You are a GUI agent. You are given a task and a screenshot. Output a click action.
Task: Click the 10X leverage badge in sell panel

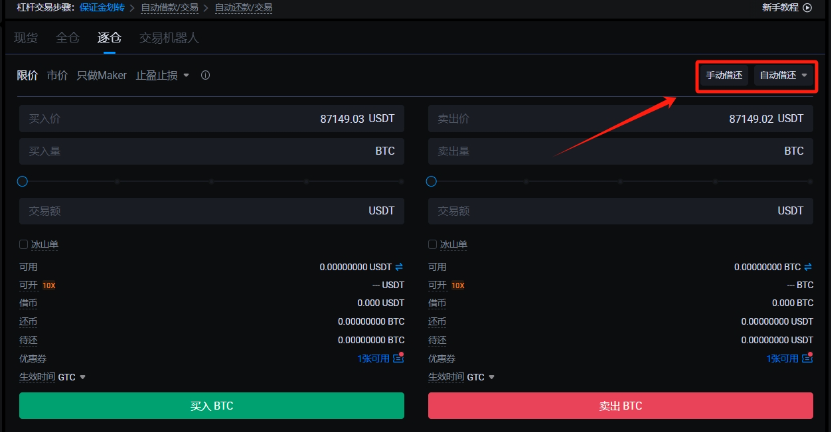pyautogui.click(x=458, y=285)
